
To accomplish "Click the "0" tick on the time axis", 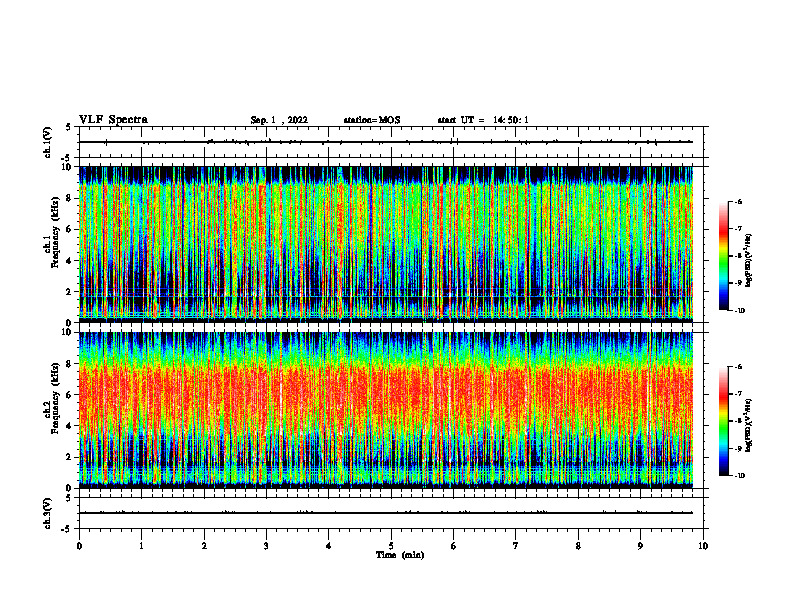I will (x=79, y=546).
